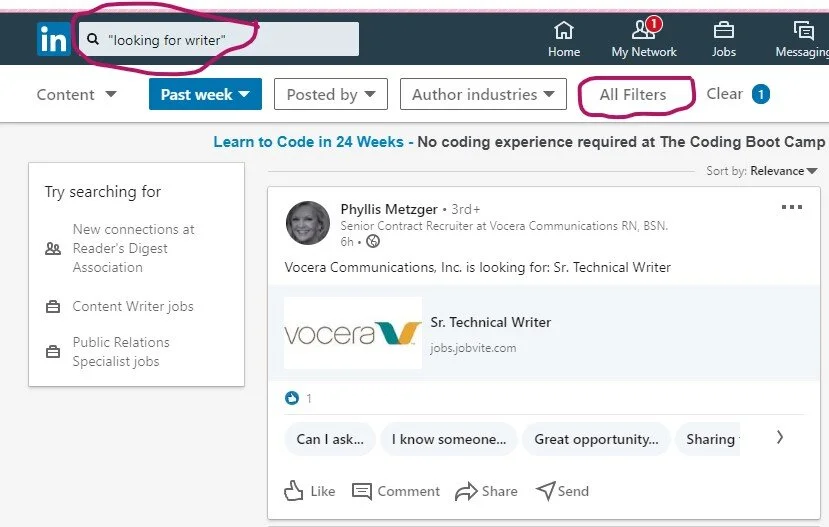Click the Share arrow button
The height and width of the screenshot is (527, 829).
(486, 491)
